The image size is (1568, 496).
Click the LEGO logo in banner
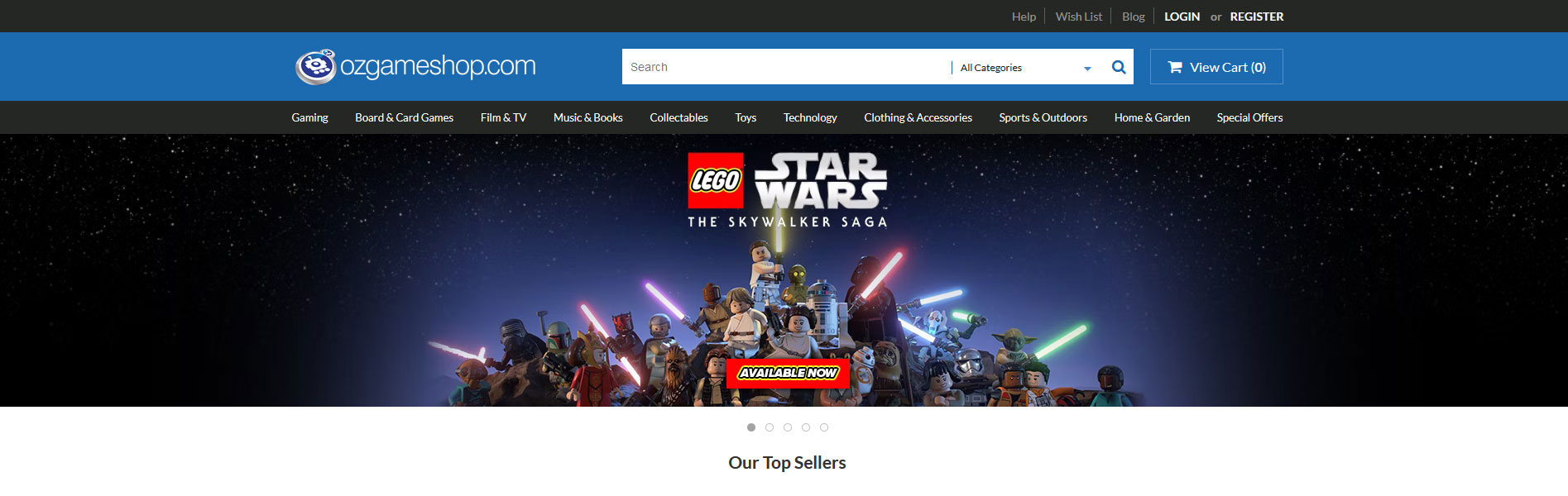click(716, 180)
